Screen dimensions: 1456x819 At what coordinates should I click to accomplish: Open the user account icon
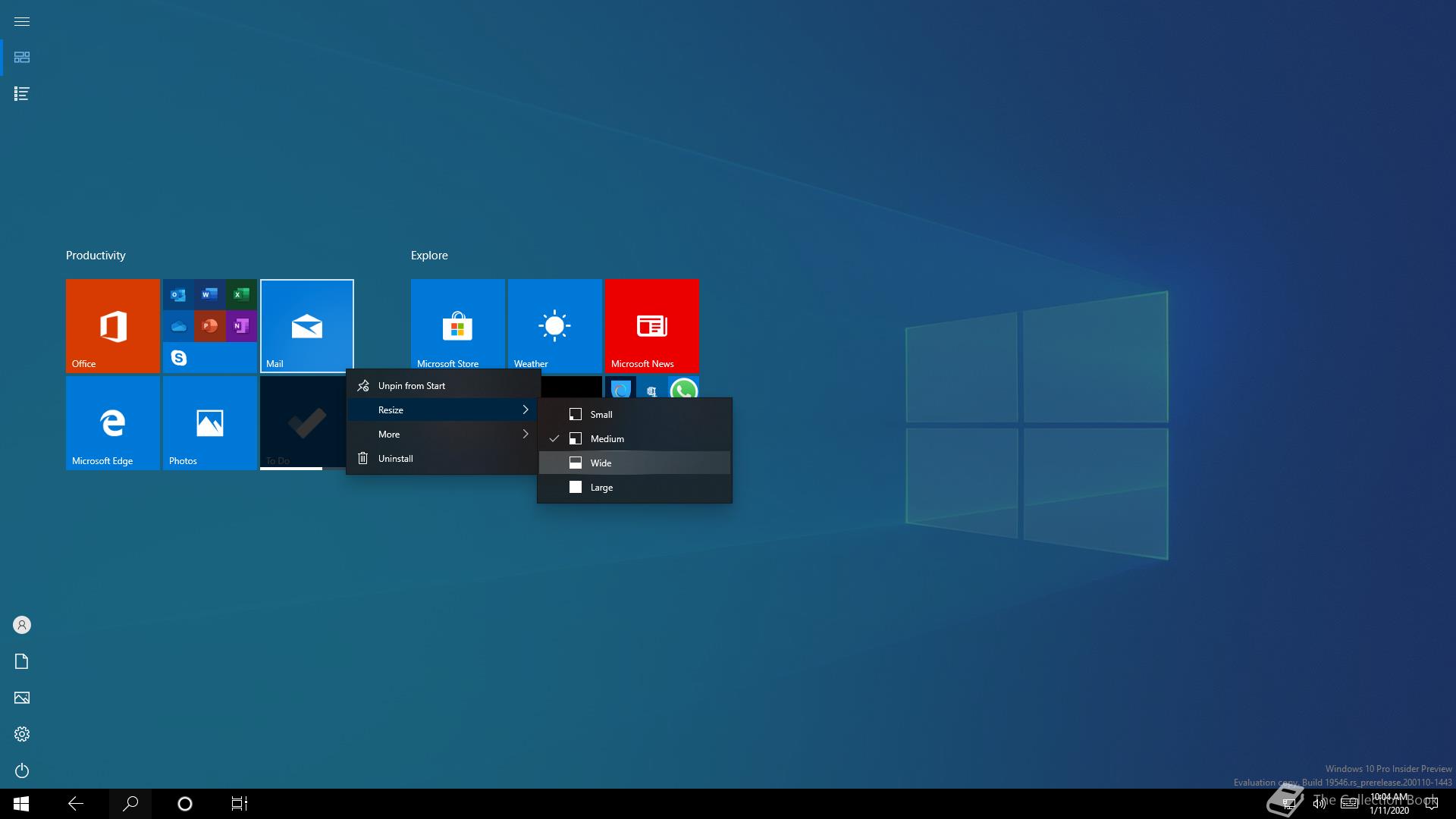(x=22, y=625)
